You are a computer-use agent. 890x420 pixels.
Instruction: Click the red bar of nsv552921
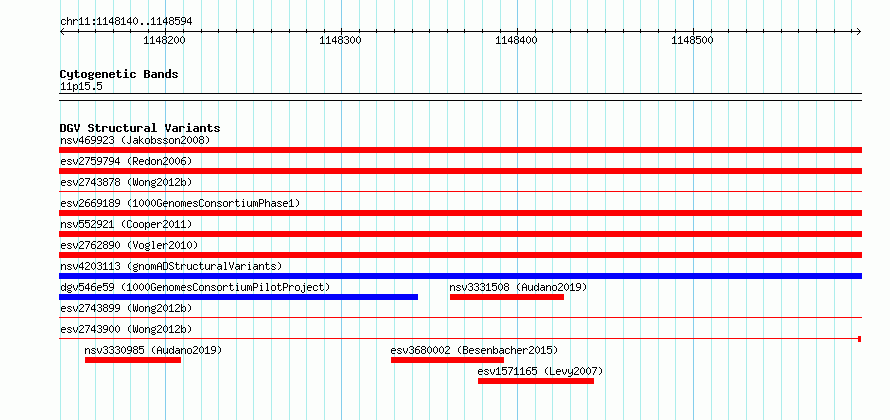coord(460,234)
